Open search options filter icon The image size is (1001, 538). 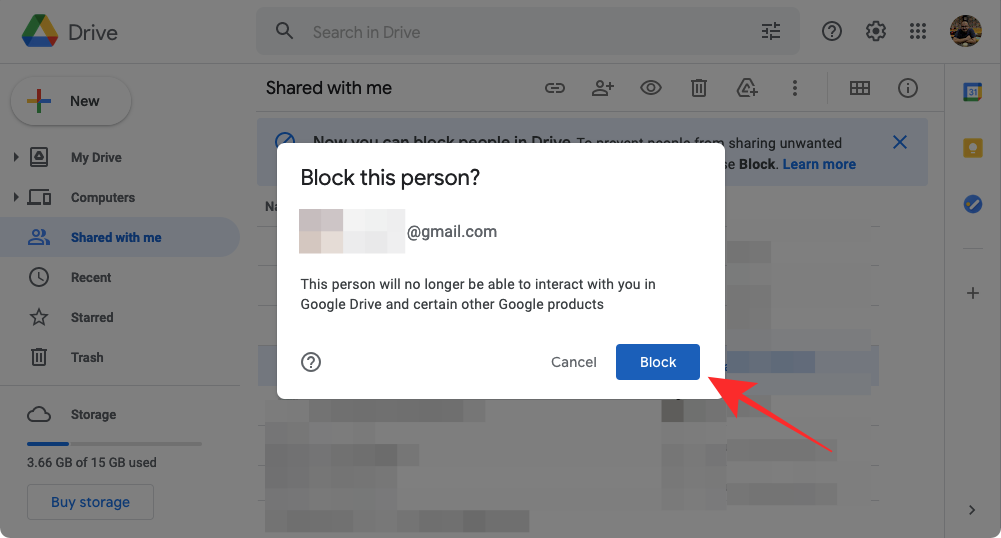(x=771, y=32)
